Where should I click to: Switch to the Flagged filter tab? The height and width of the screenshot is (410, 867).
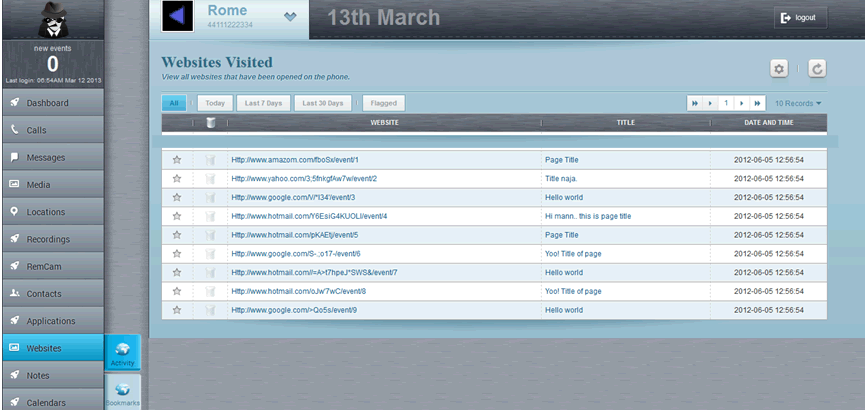382,103
